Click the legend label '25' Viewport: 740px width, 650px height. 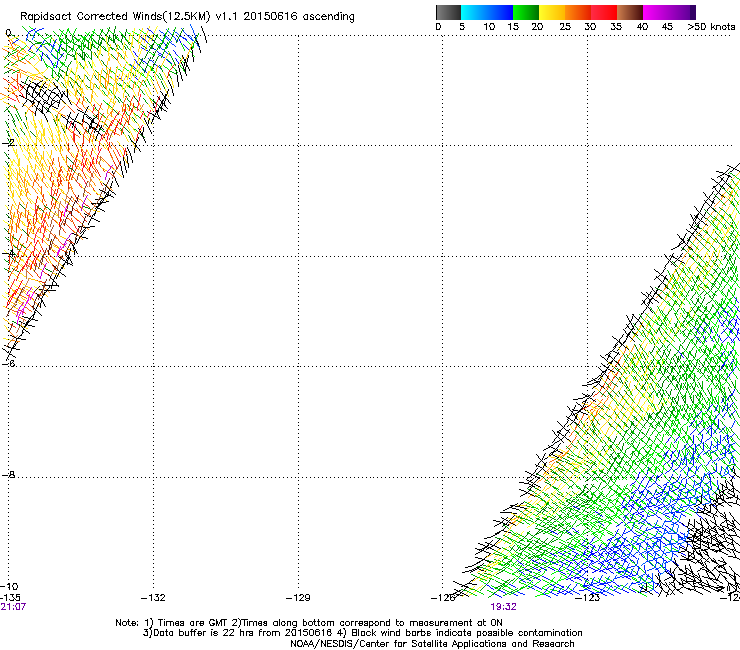565,27
